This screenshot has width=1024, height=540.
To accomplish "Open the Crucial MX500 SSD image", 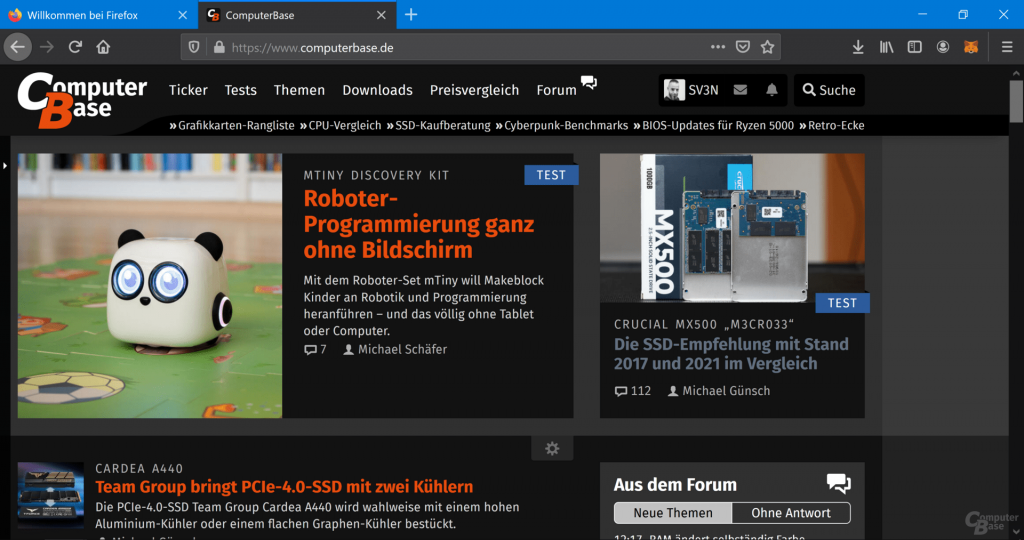I will click(x=732, y=228).
